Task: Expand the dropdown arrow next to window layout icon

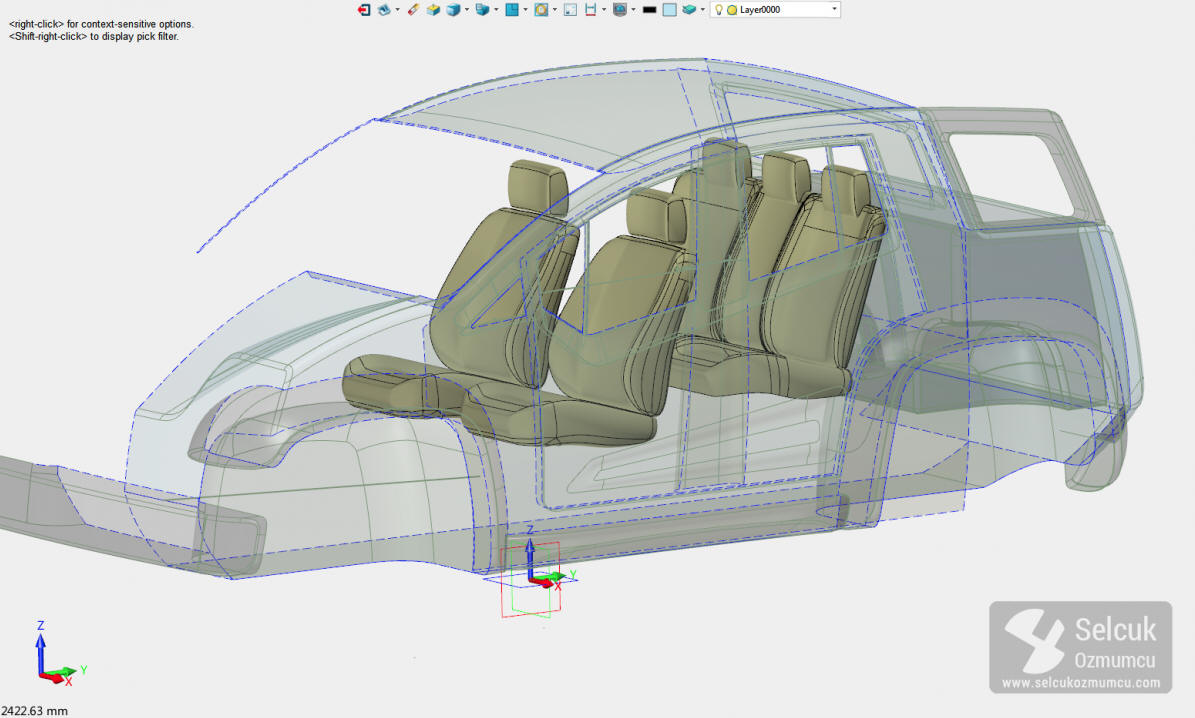Action: coord(526,9)
